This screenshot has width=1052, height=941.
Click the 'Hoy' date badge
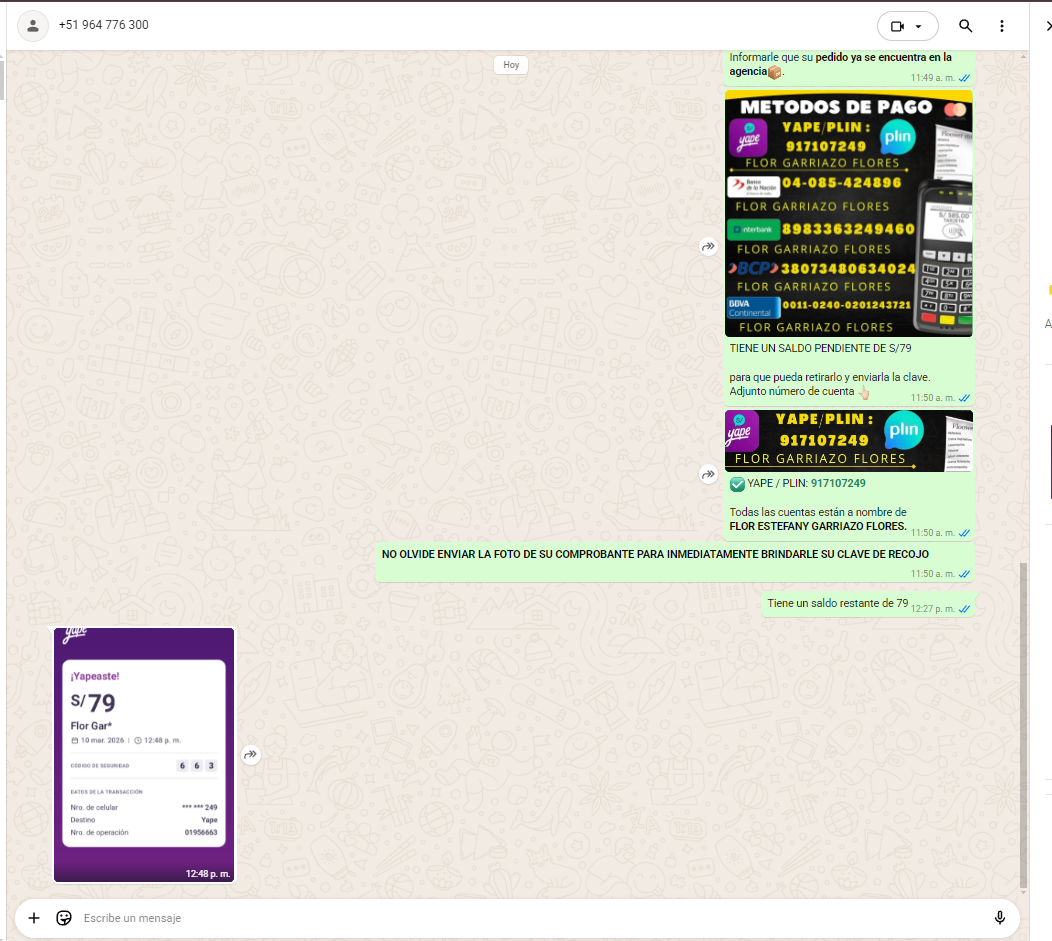tap(511, 65)
